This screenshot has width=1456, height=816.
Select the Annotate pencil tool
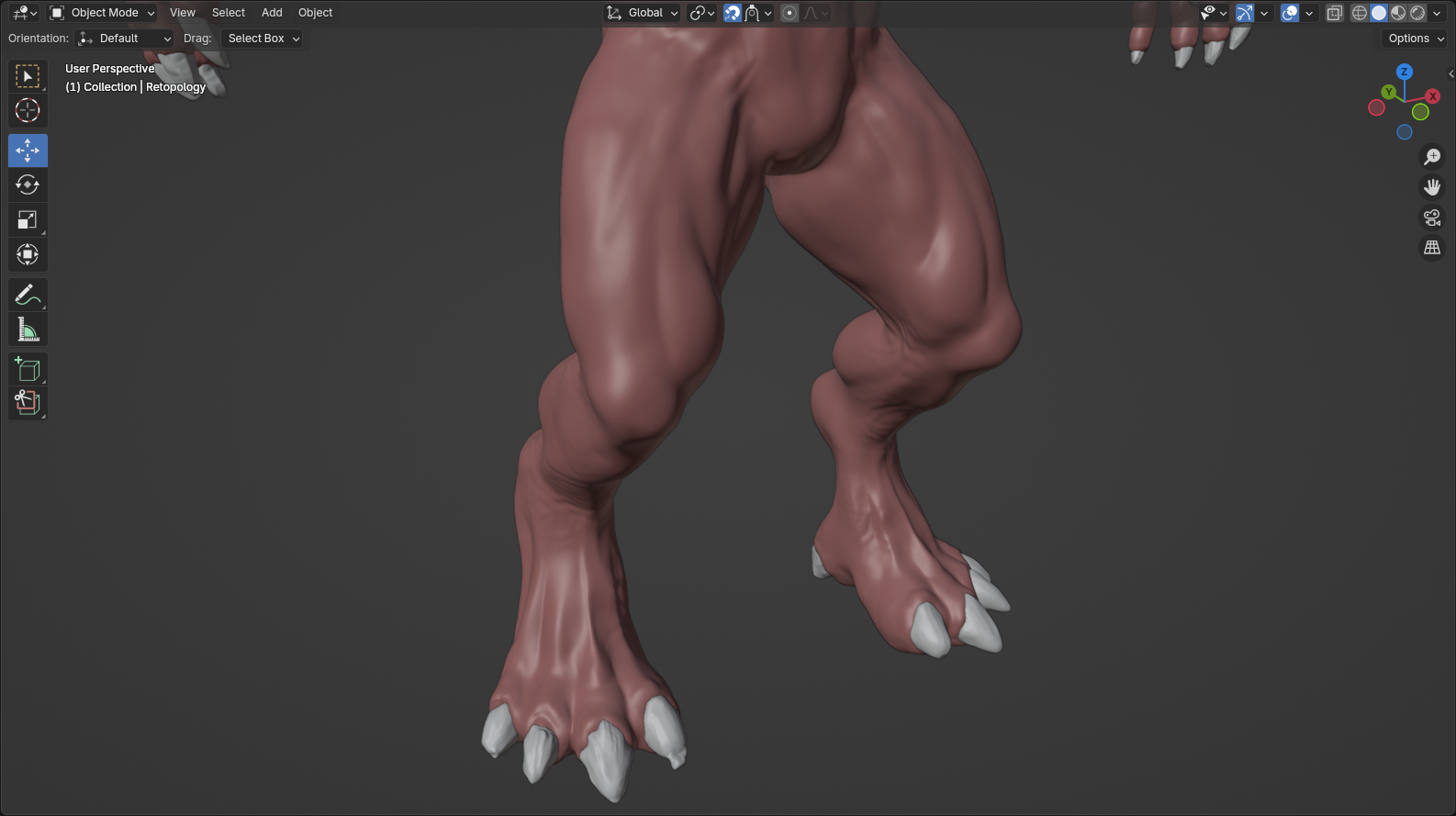(28, 295)
